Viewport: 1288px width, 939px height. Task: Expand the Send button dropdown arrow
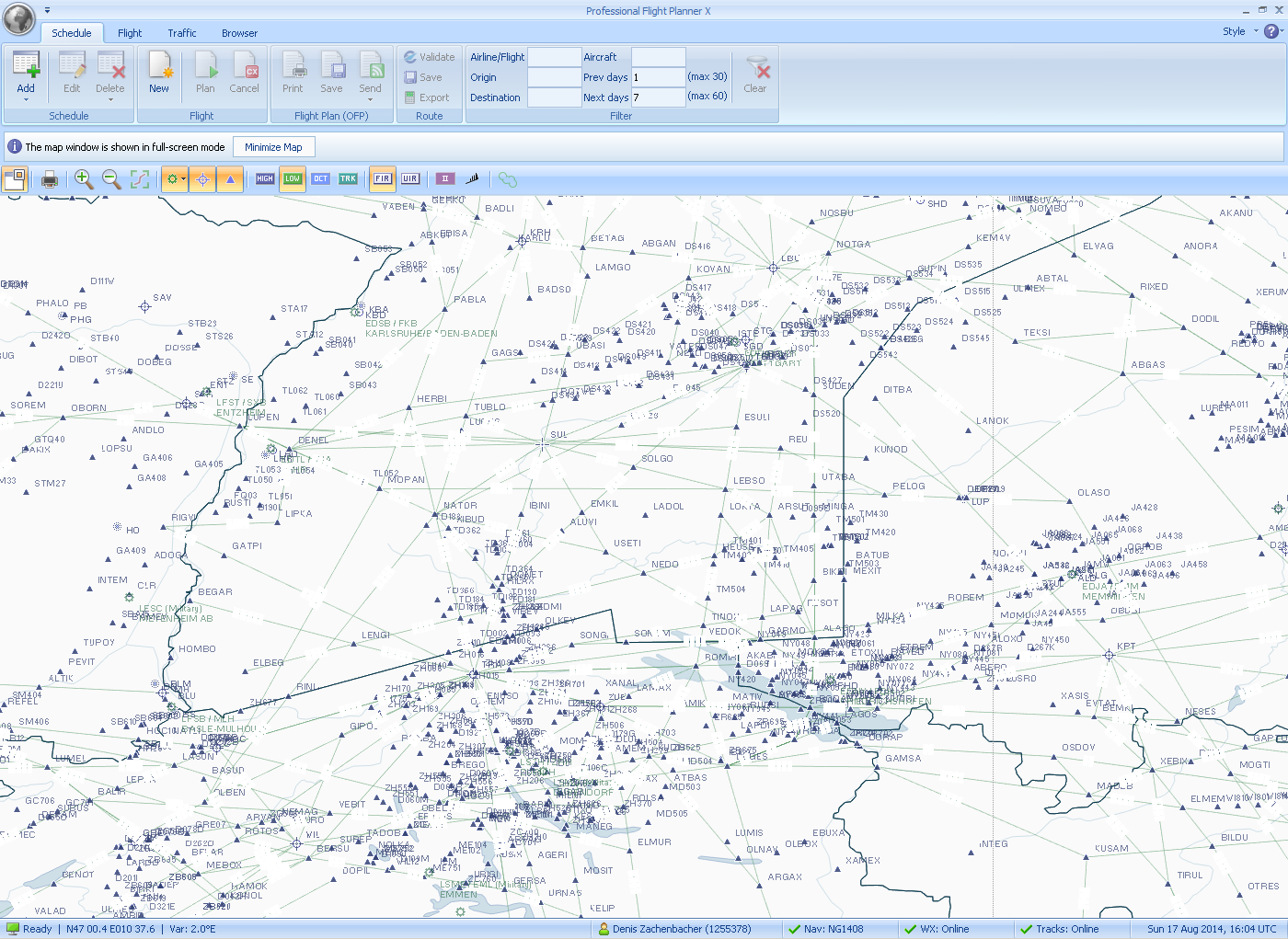[371, 99]
